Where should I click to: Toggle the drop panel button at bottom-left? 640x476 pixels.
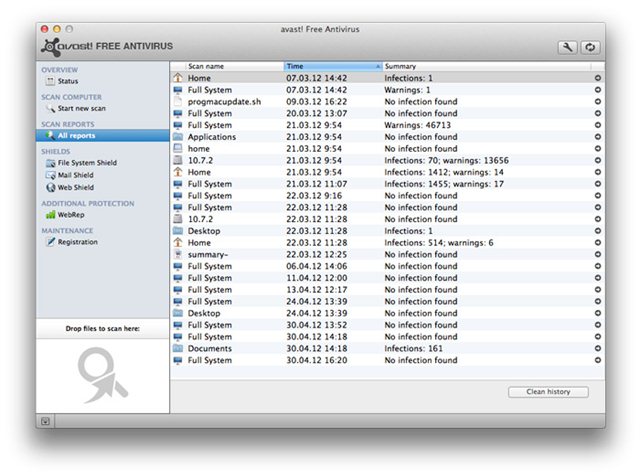46,421
